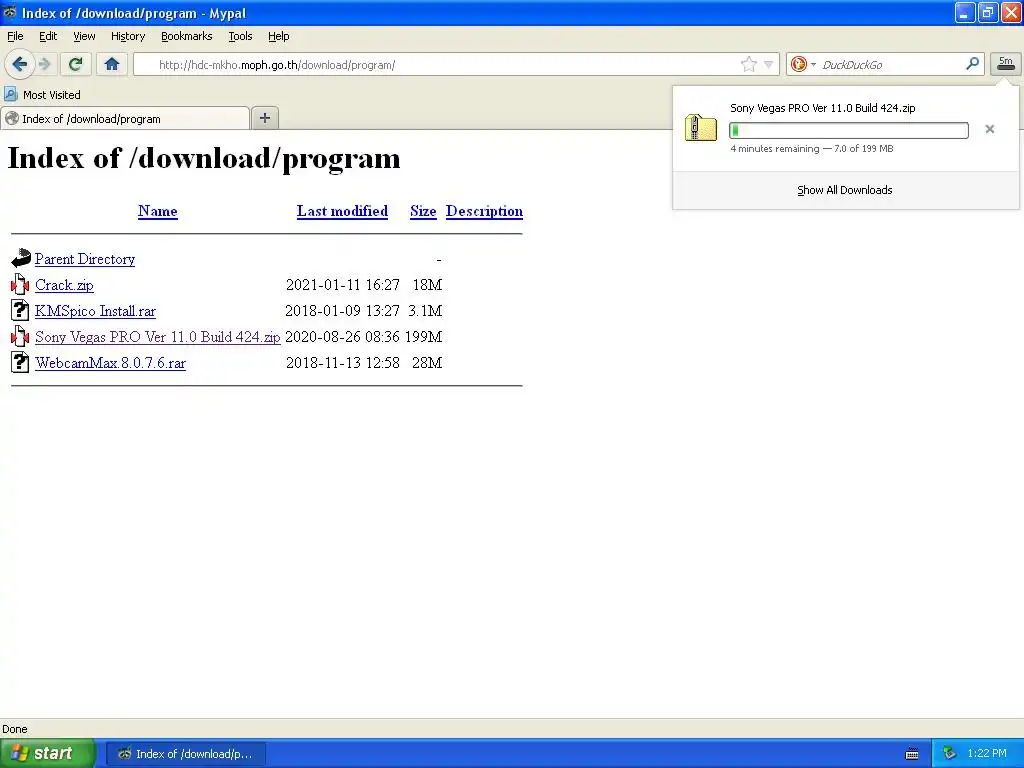Open the Windows start menu

(x=47, y=754)
